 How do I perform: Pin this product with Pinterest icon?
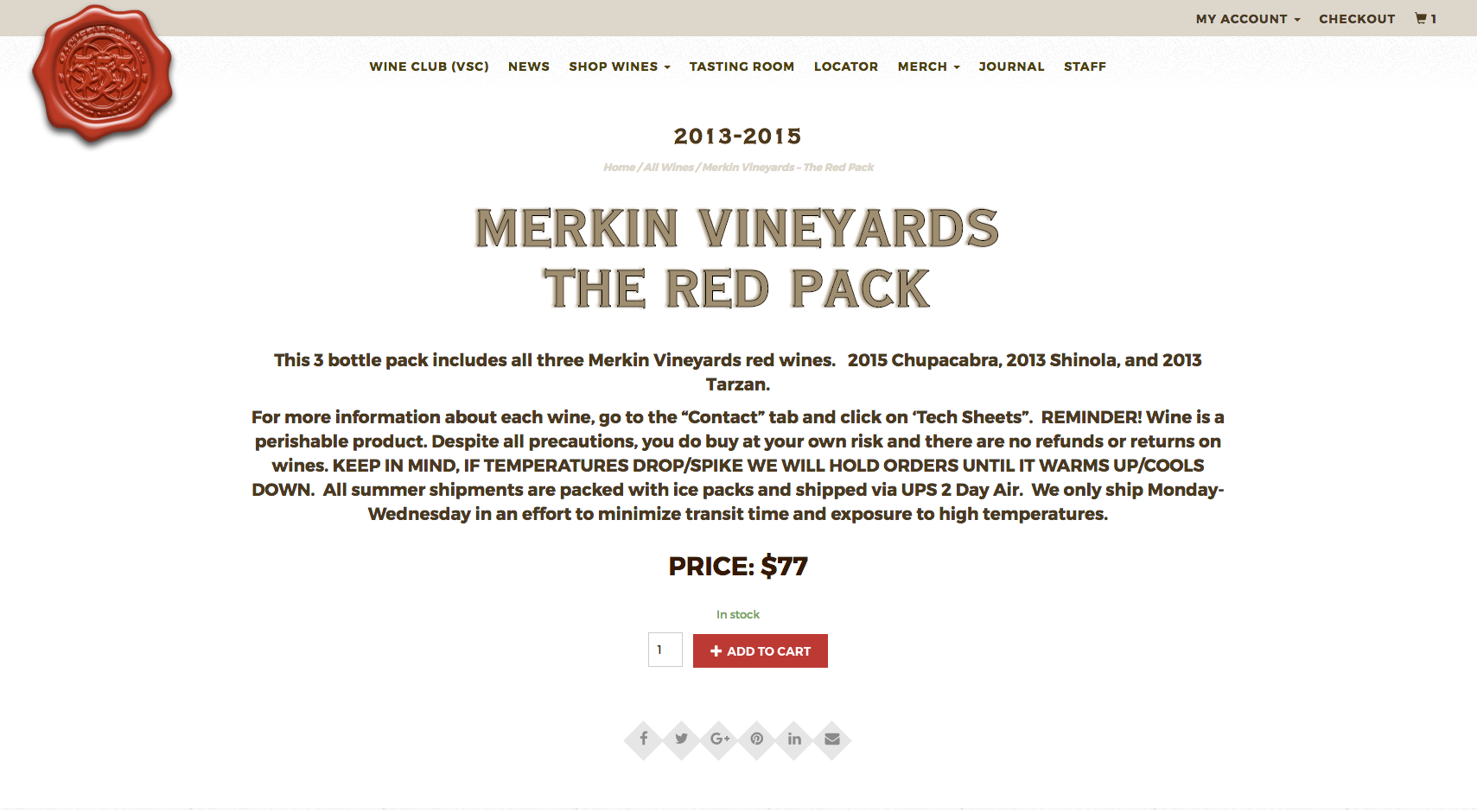point(757,739)
